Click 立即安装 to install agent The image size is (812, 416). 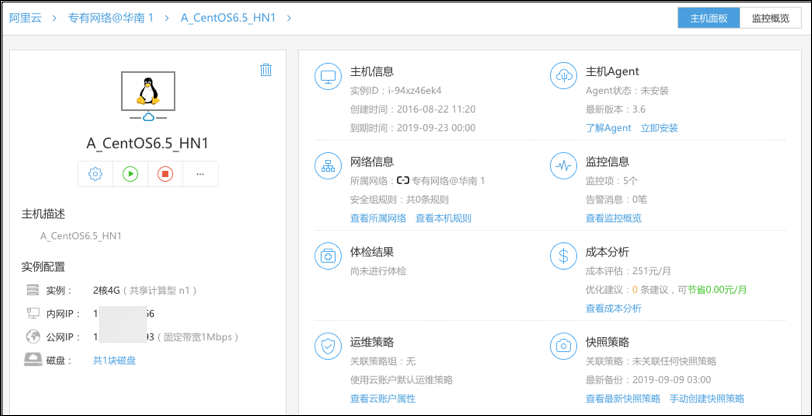pos(659,128)
